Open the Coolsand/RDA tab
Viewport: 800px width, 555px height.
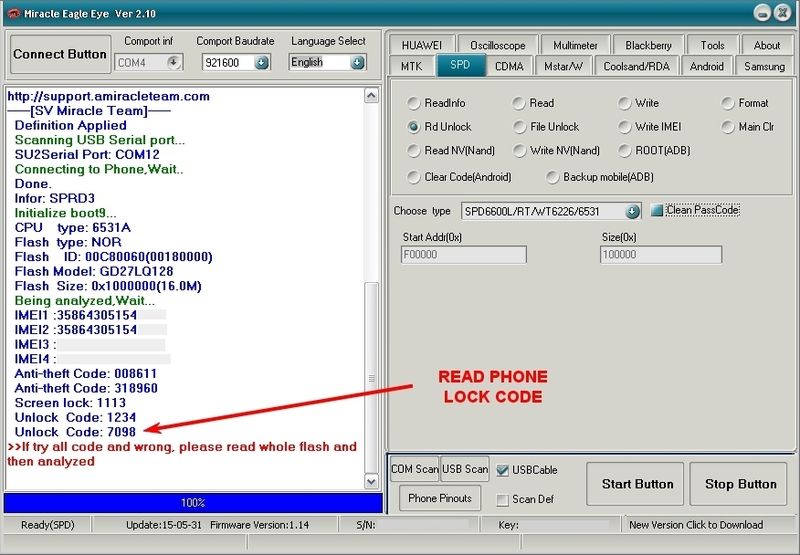(636, 66)
